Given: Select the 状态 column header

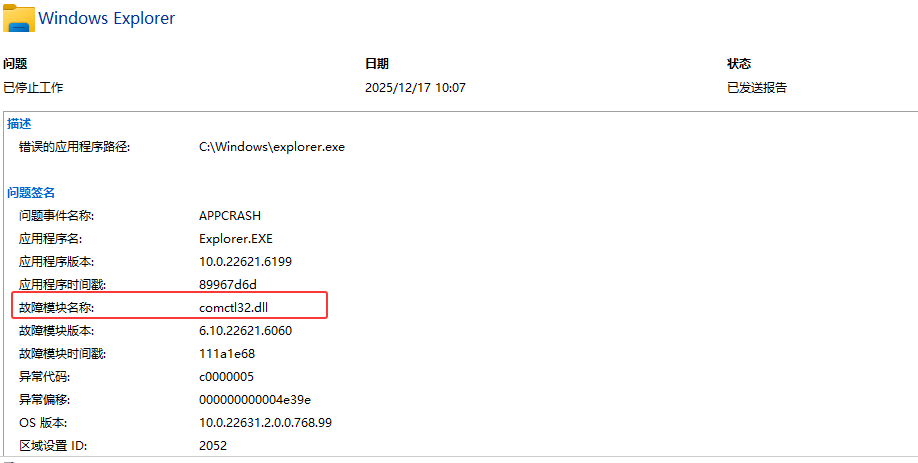Looking at the screenshot, I should pyautogui.click(x=739, y=64).
